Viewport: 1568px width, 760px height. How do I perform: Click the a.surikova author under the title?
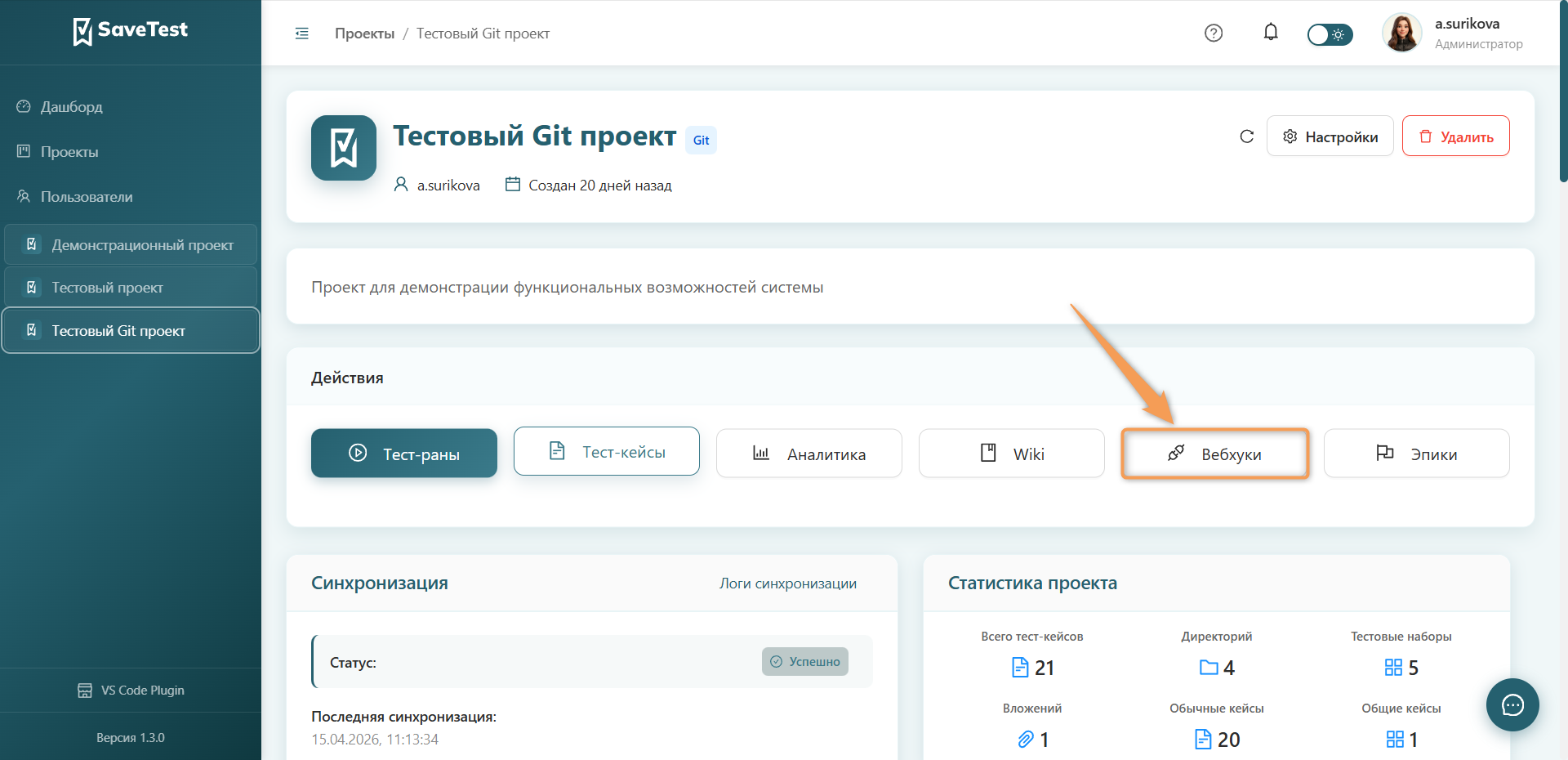click(448, 186)
